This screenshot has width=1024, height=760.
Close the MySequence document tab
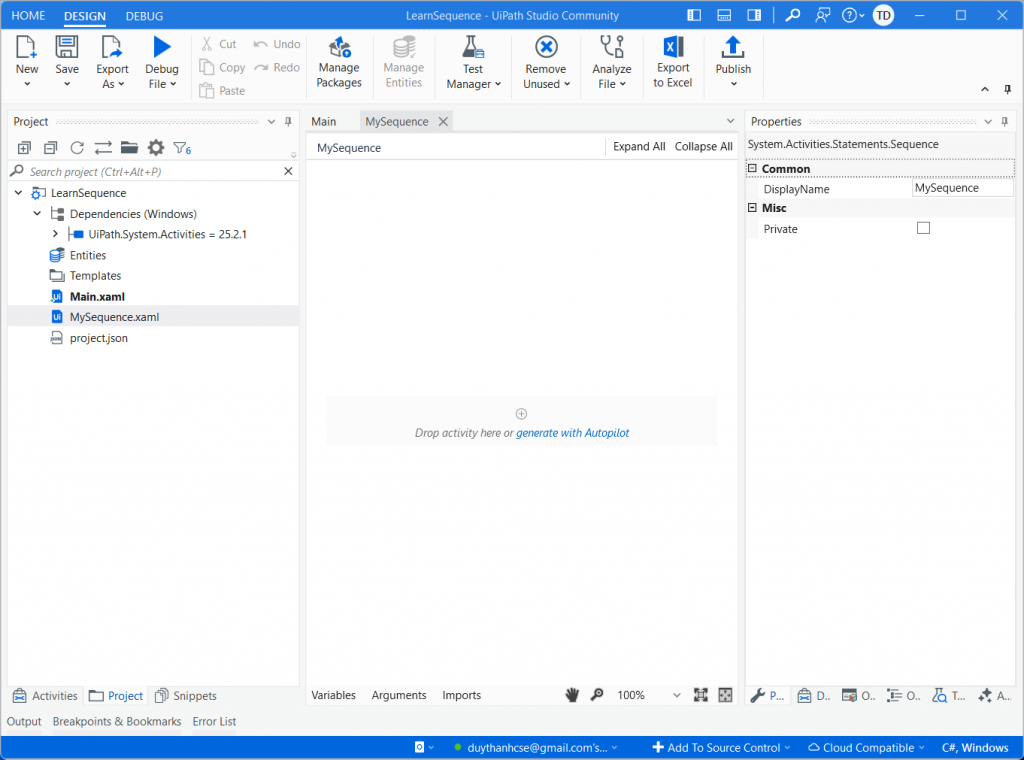click(x=443, y=121)
